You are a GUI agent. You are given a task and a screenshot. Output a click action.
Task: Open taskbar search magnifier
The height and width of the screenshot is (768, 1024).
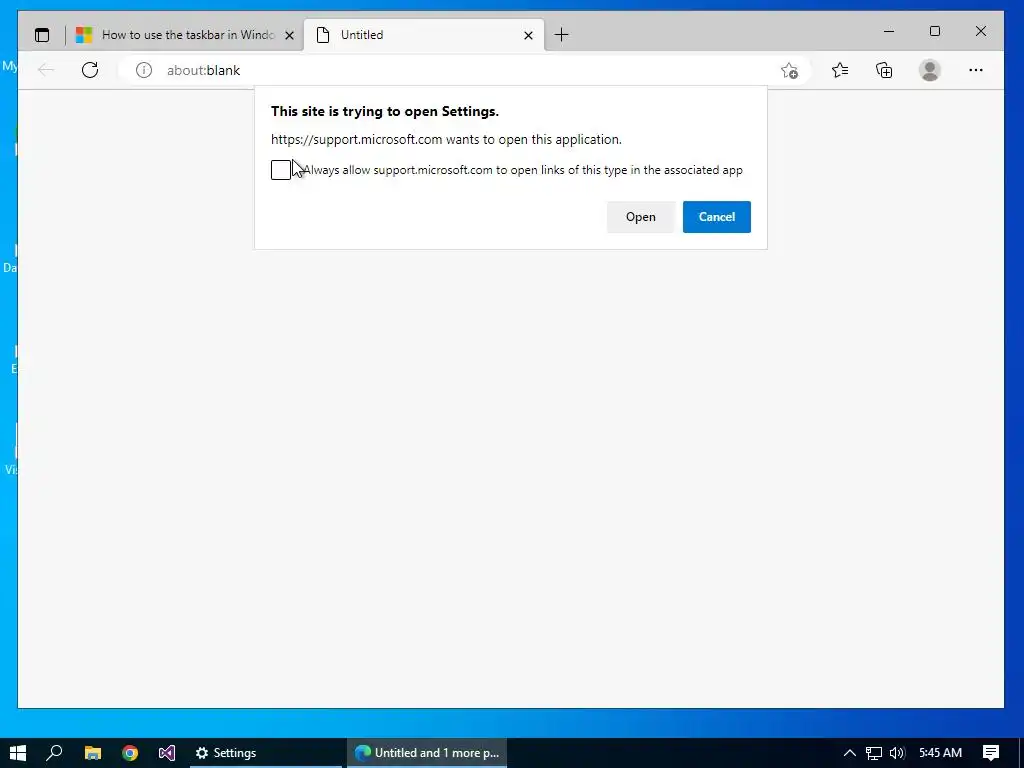tap(55, 753)
